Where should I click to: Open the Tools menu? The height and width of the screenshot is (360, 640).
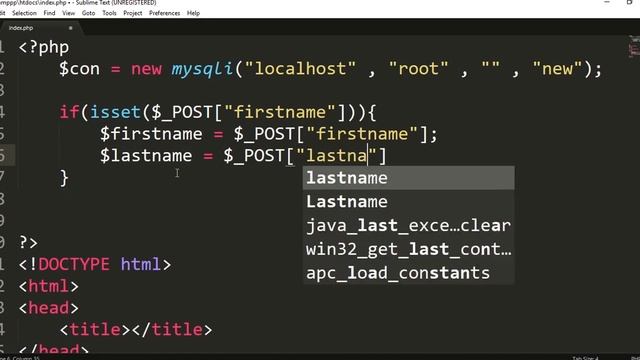(109, 13)
